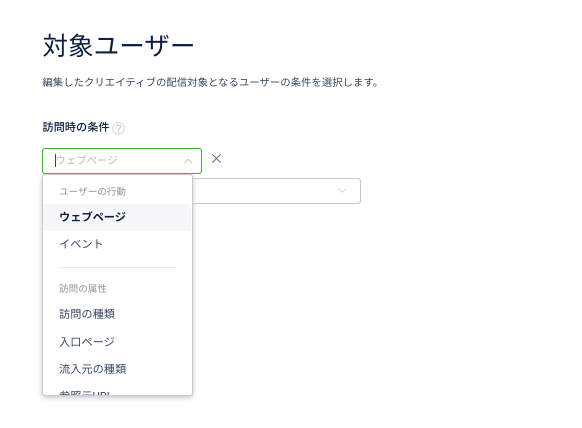
Task: Click the 対象ユーザー page heading
Action: click(118, 46)
